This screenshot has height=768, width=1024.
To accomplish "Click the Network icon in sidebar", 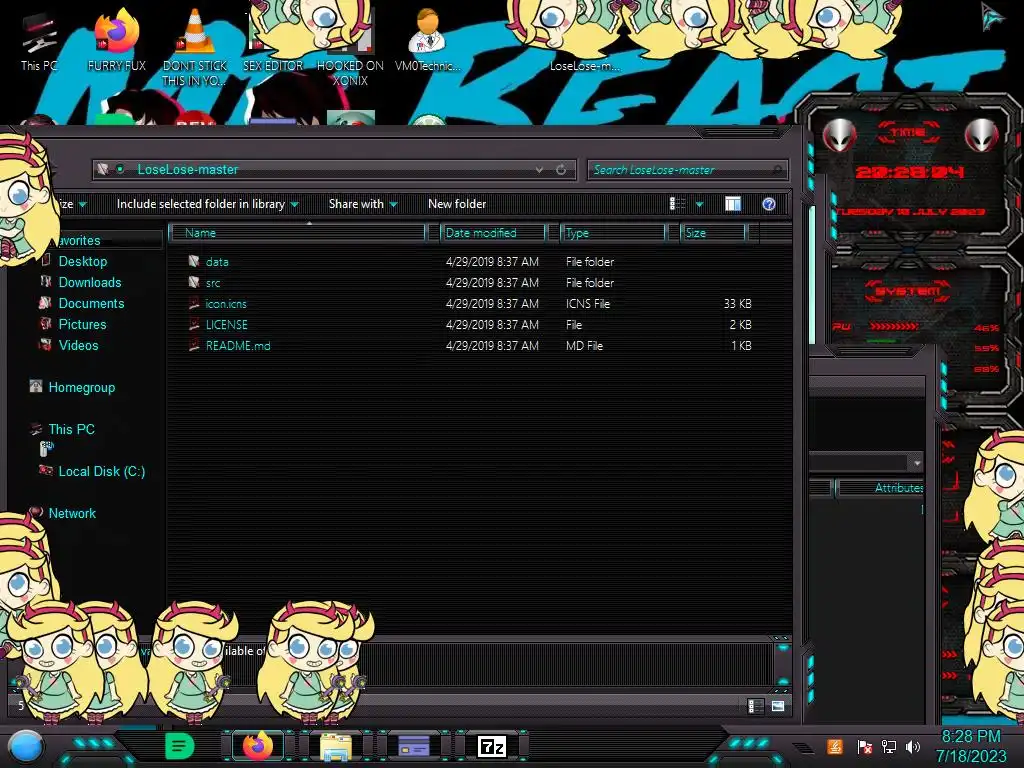I will [36, 513].
